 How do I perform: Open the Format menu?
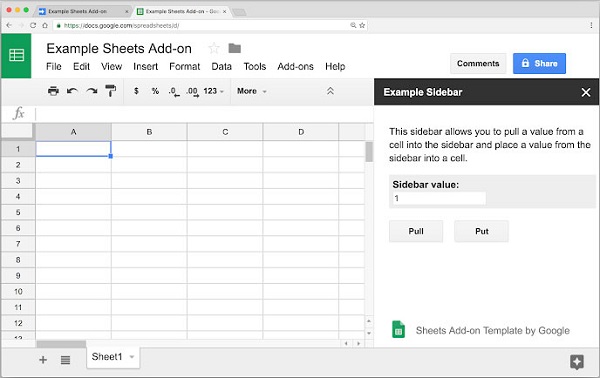[x=184, y=67]
